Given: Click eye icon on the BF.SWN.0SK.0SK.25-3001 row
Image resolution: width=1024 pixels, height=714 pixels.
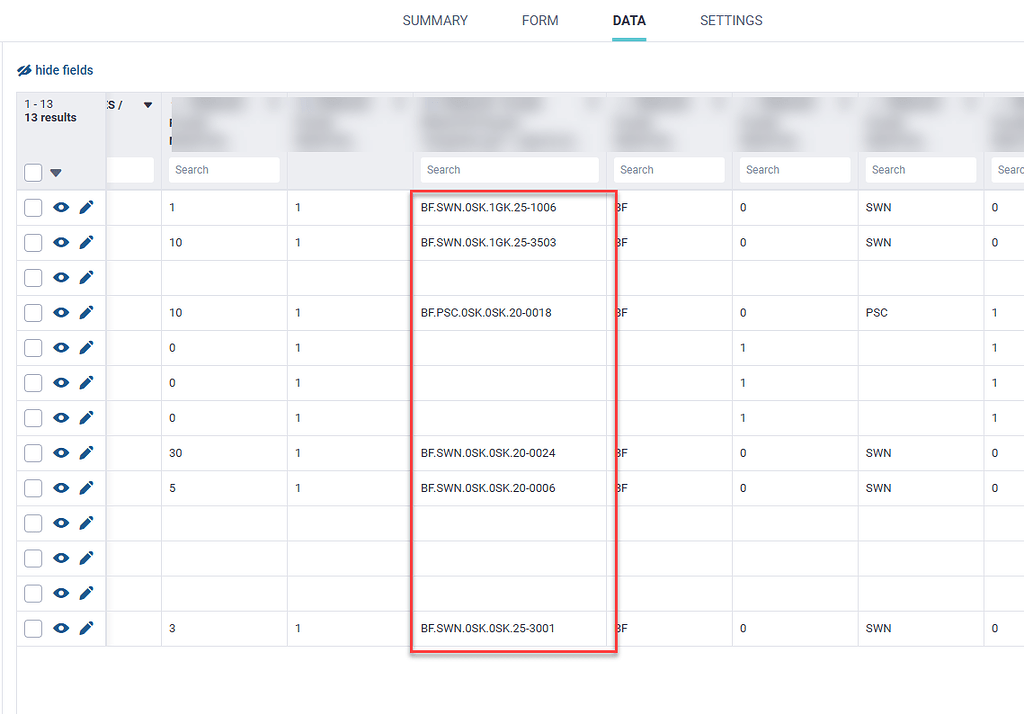Looking at the screenshot, I should pyautogui.click(x=61, y=627).
